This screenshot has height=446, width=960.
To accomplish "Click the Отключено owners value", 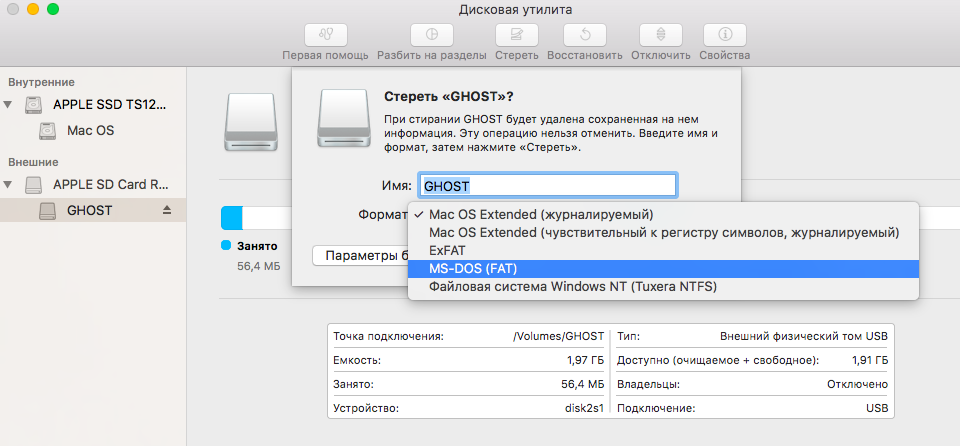I will click(857, 384).
